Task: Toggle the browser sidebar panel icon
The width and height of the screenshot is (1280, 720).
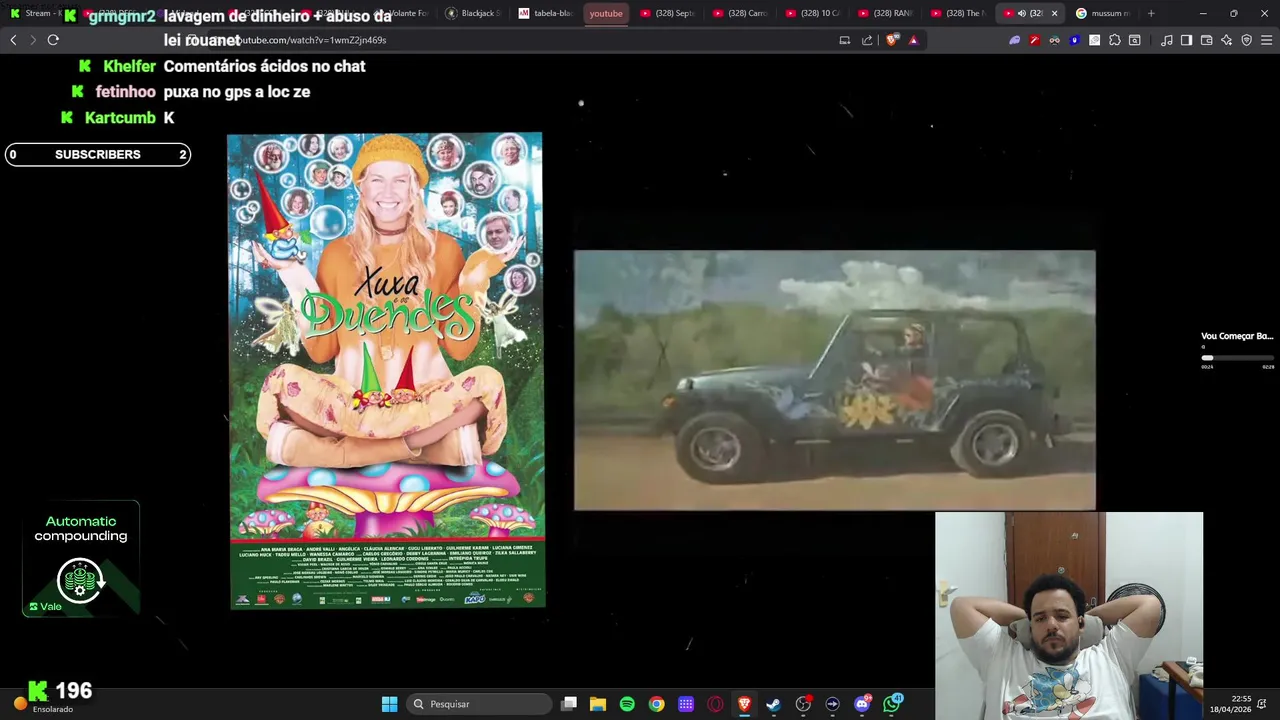Action: tap(1186, 40)
